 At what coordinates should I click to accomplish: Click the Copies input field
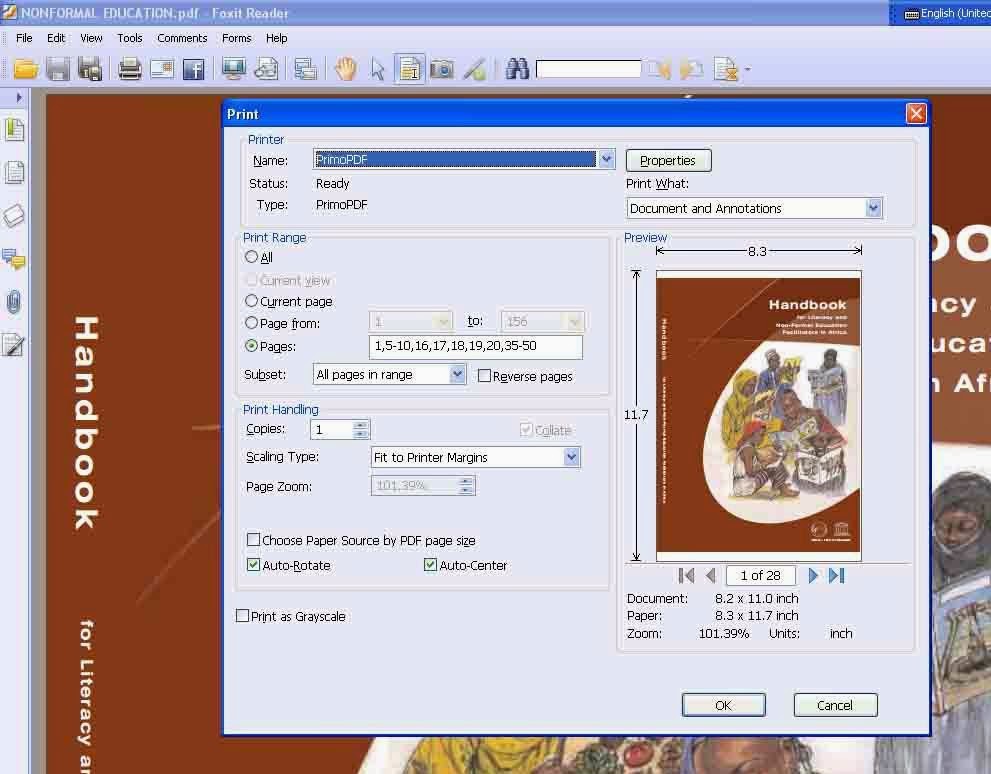pyautogui.click(x=332, y=430)
